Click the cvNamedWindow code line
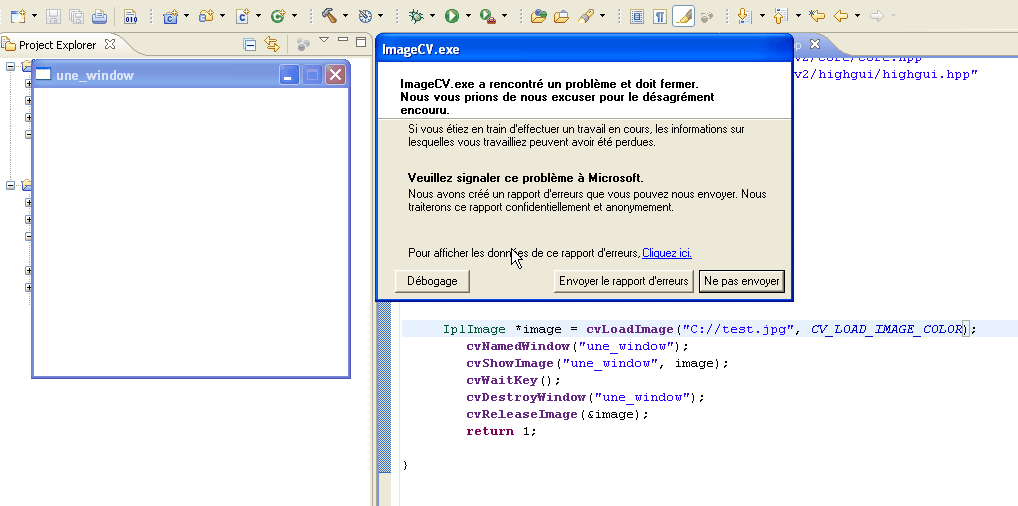 click(577, 346)
